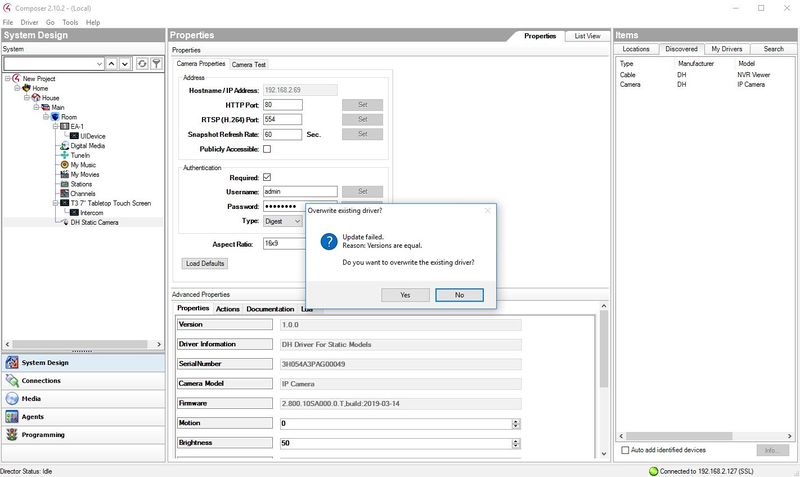
Task: Select DH Static Camera tree item
Action: (94, 222)
